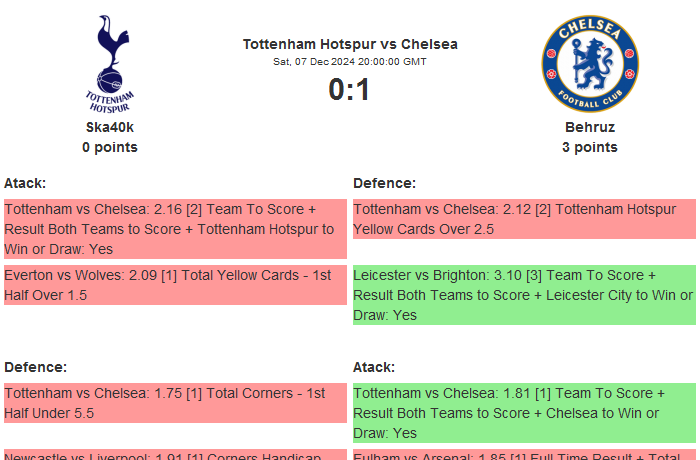Click the Tottenham Hotspur club crest
Screen dimensions: 700x460
[110, 63]
